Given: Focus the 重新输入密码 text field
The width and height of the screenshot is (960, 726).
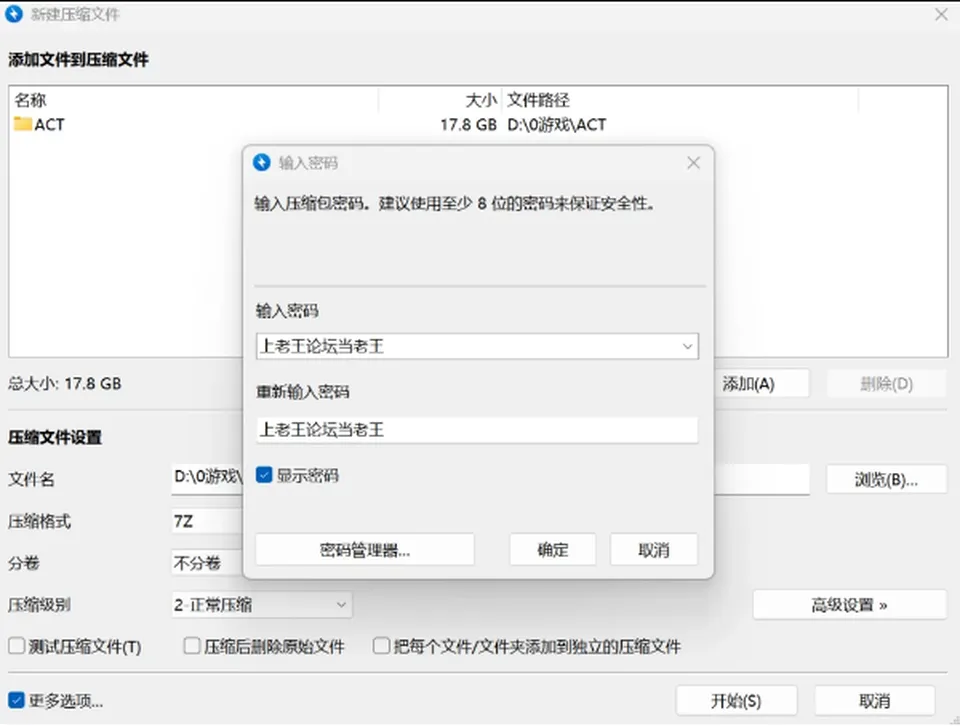Looking at the screenshot, I should pos(477,430).
